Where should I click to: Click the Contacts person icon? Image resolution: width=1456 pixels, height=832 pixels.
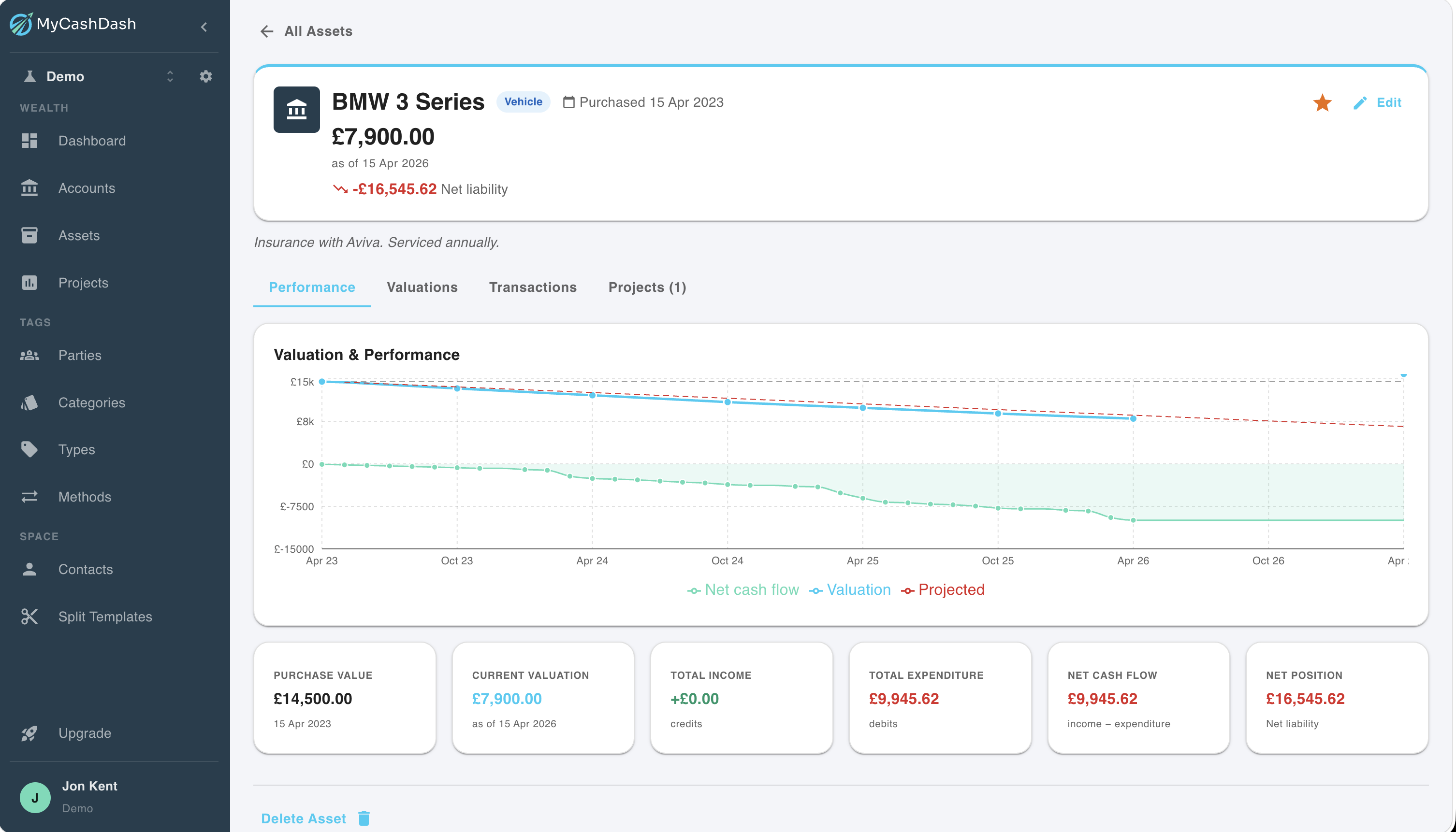coord(29,569)
